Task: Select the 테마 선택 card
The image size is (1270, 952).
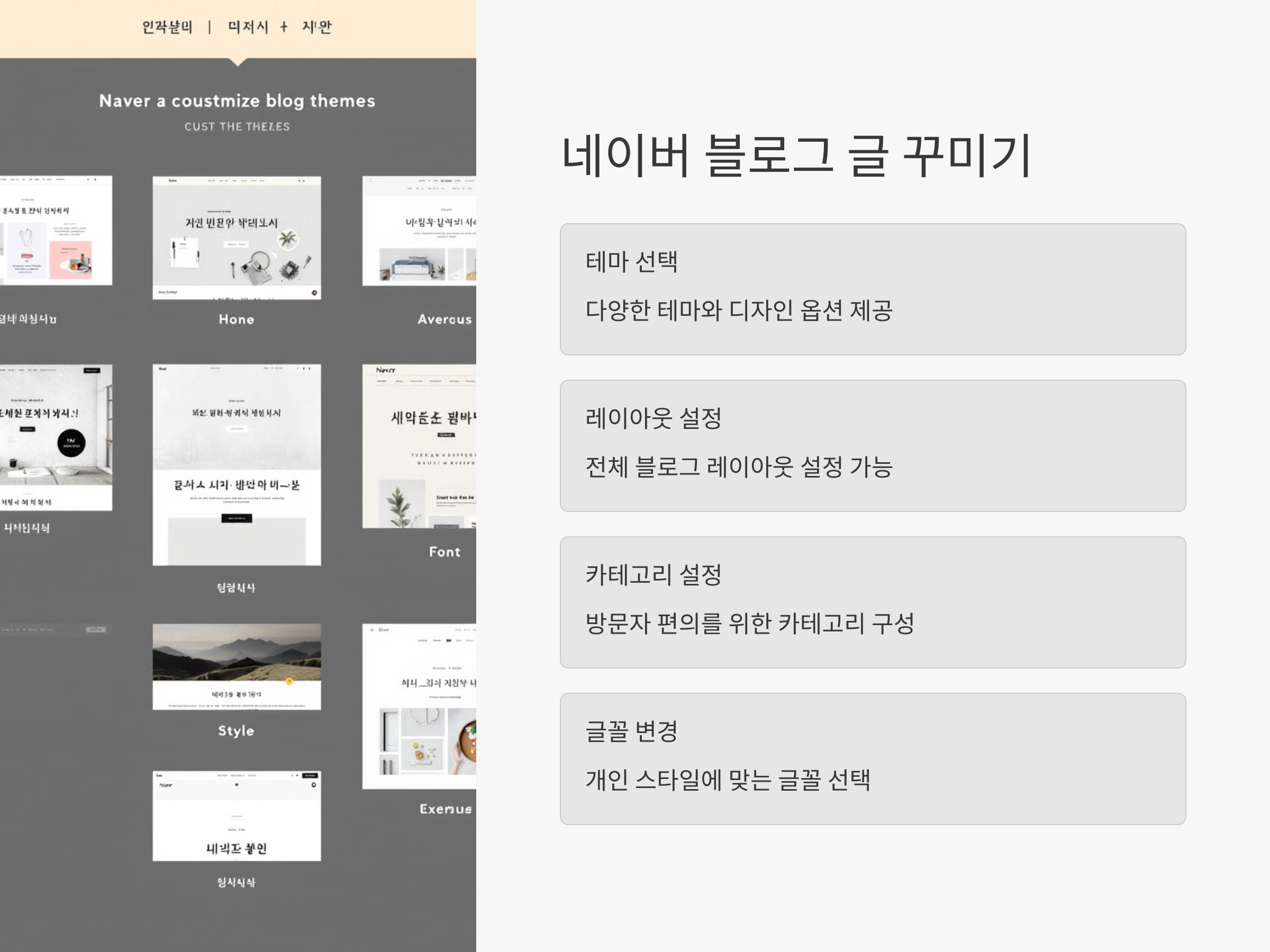Action: click(x=873, y=289)
